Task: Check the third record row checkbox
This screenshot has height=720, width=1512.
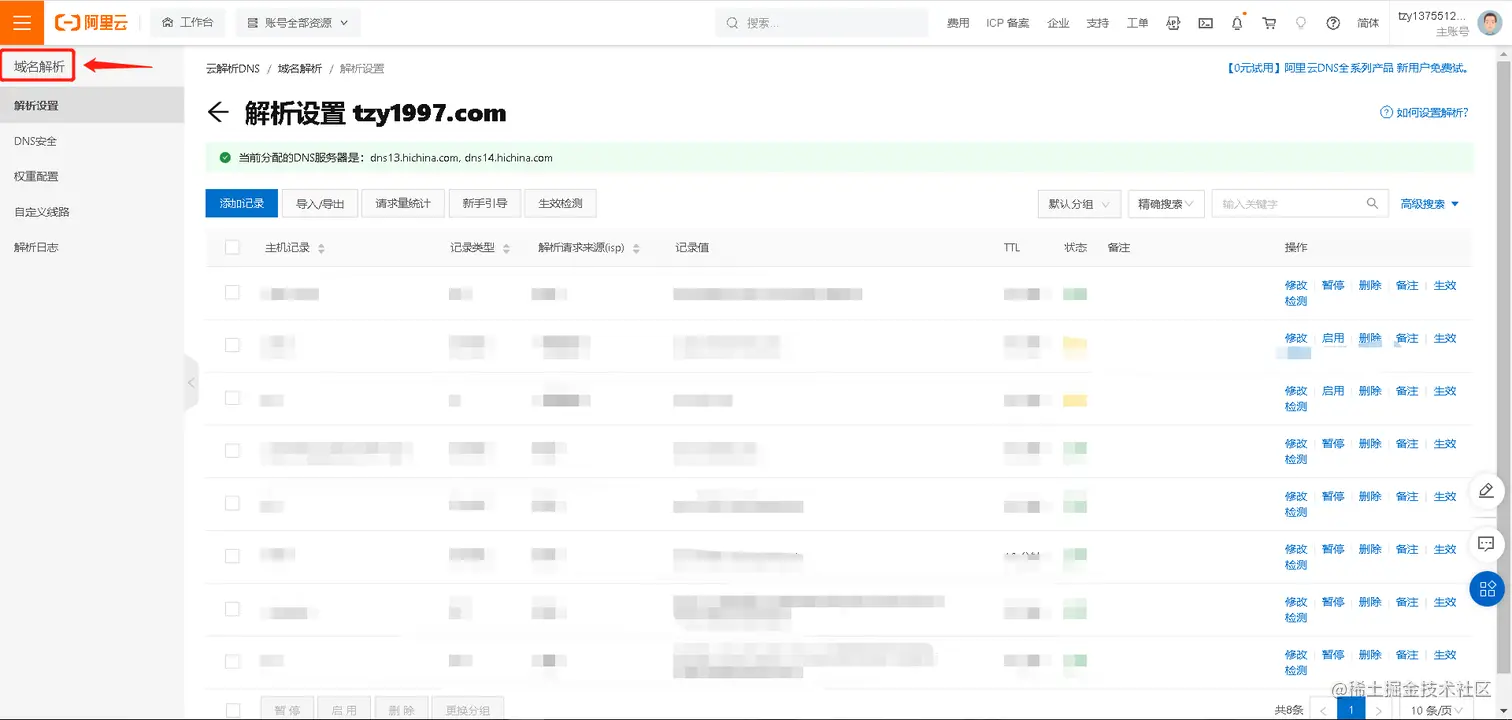Action: 232,398
